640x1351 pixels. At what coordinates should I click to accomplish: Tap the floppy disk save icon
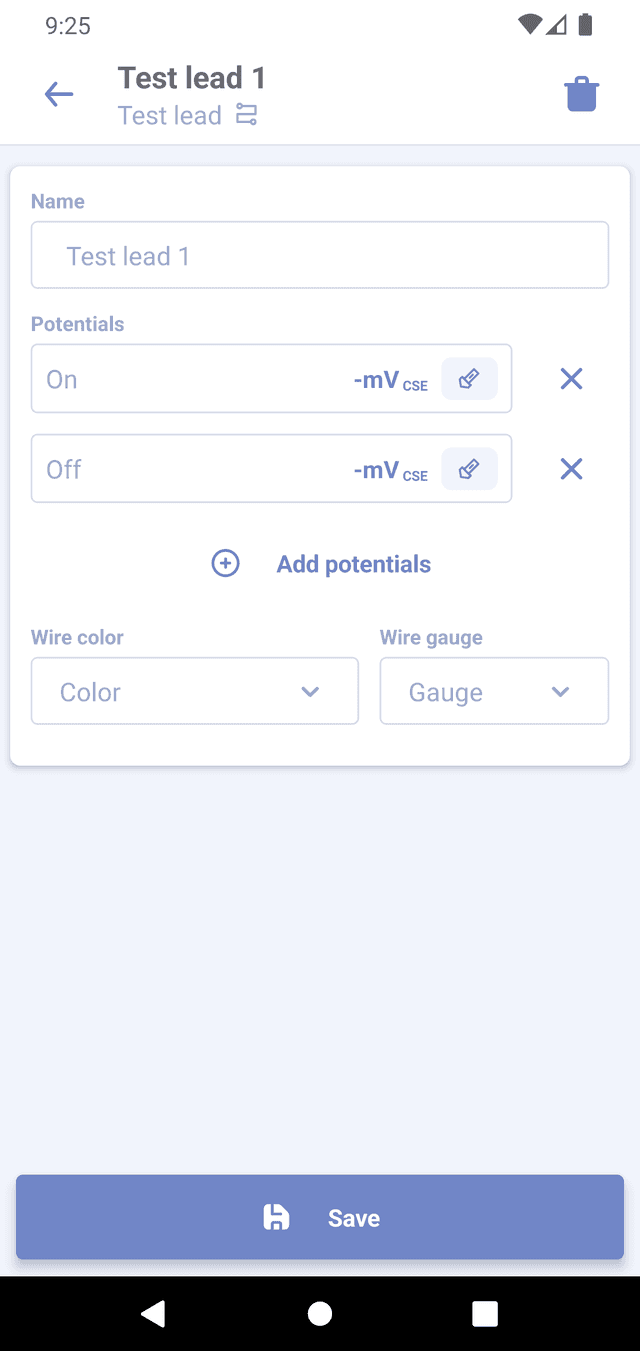(x=276, y=1217)
